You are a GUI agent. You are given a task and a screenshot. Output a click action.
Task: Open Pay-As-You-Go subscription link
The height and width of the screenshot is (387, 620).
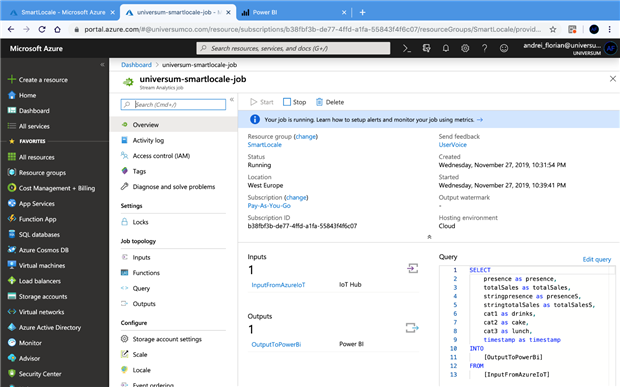(x=269, y=206)
